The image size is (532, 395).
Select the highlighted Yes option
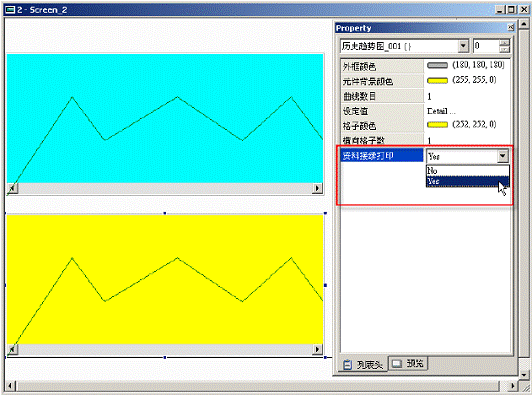[468, 181]
